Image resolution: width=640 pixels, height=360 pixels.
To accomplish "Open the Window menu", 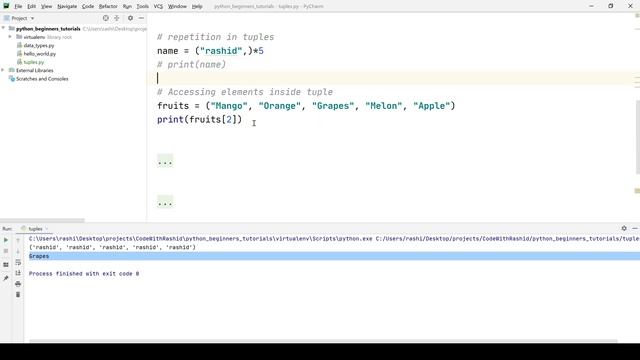I will click(x=177, y=7).
